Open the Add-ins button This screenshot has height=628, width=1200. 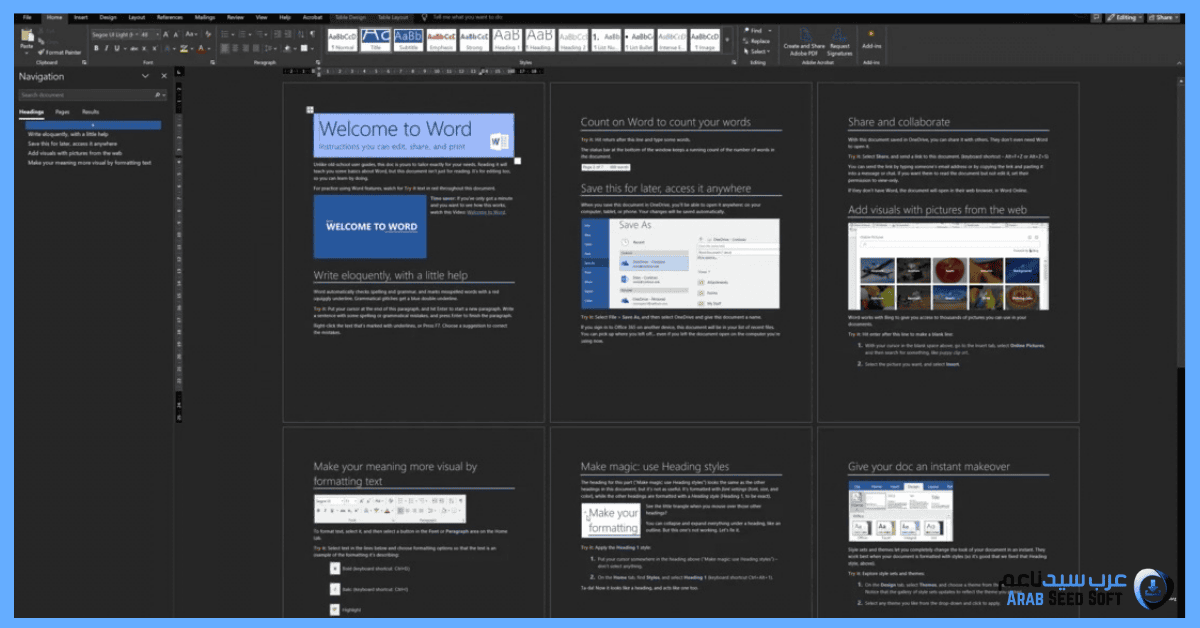click(x=871, y=39)
